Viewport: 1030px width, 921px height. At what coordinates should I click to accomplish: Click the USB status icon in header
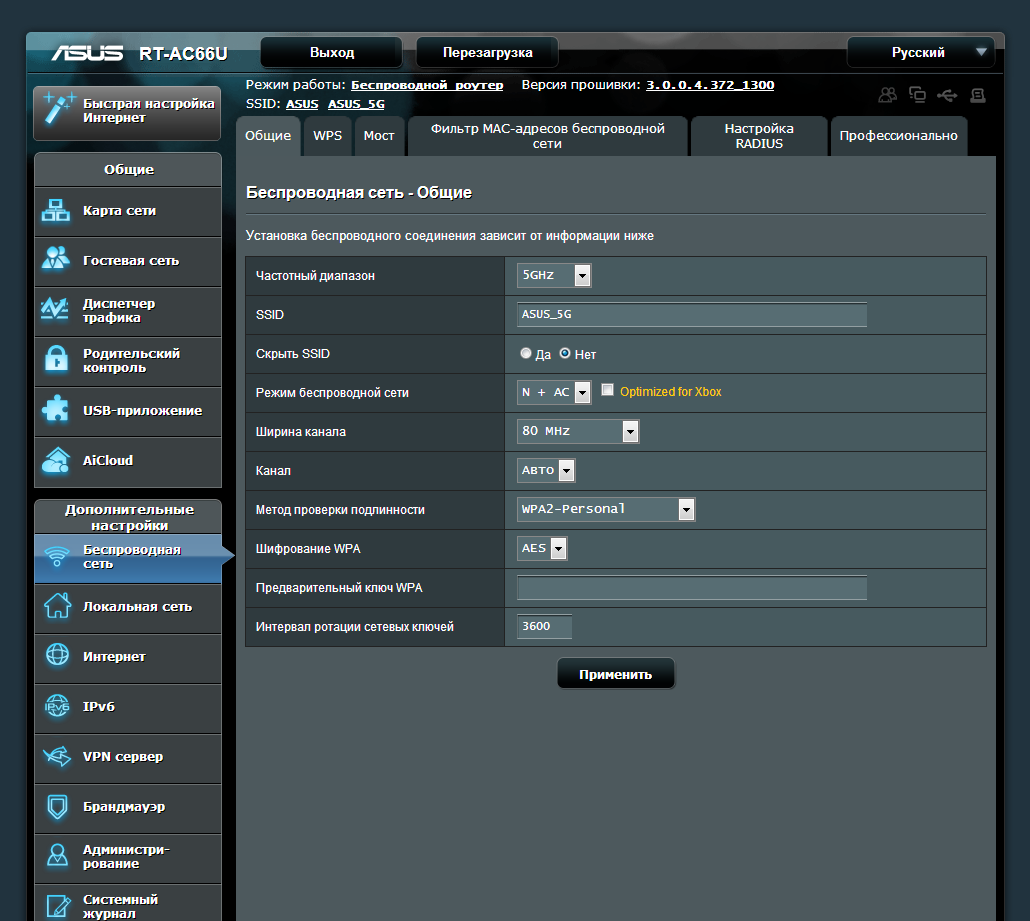pyautogui.click(x=947, y=96)
